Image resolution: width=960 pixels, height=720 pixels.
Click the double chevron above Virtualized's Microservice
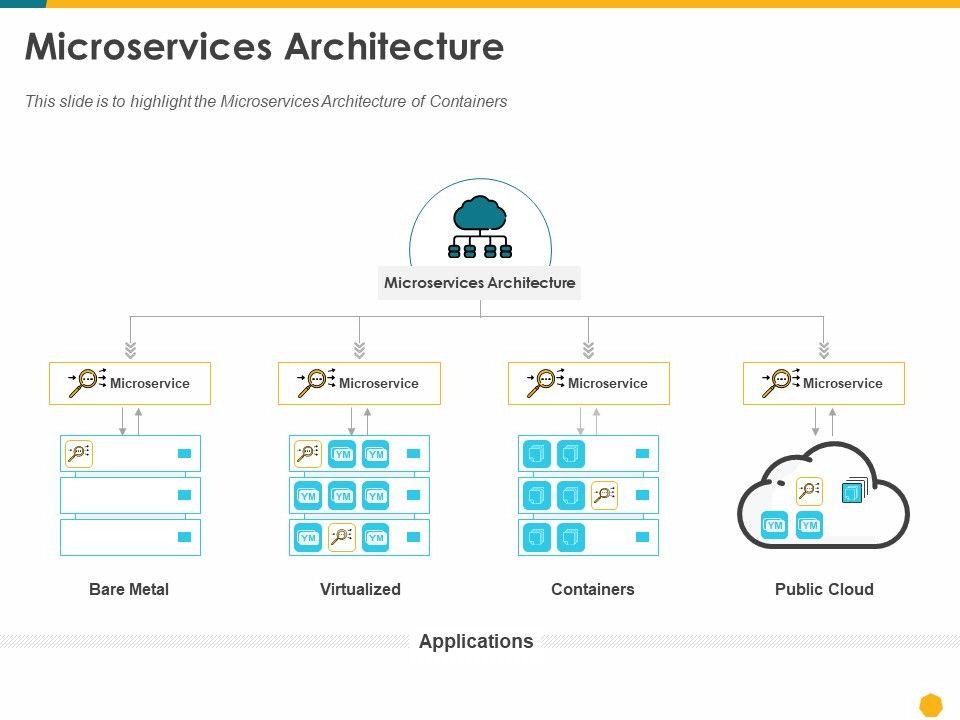[x=359, y=350]
